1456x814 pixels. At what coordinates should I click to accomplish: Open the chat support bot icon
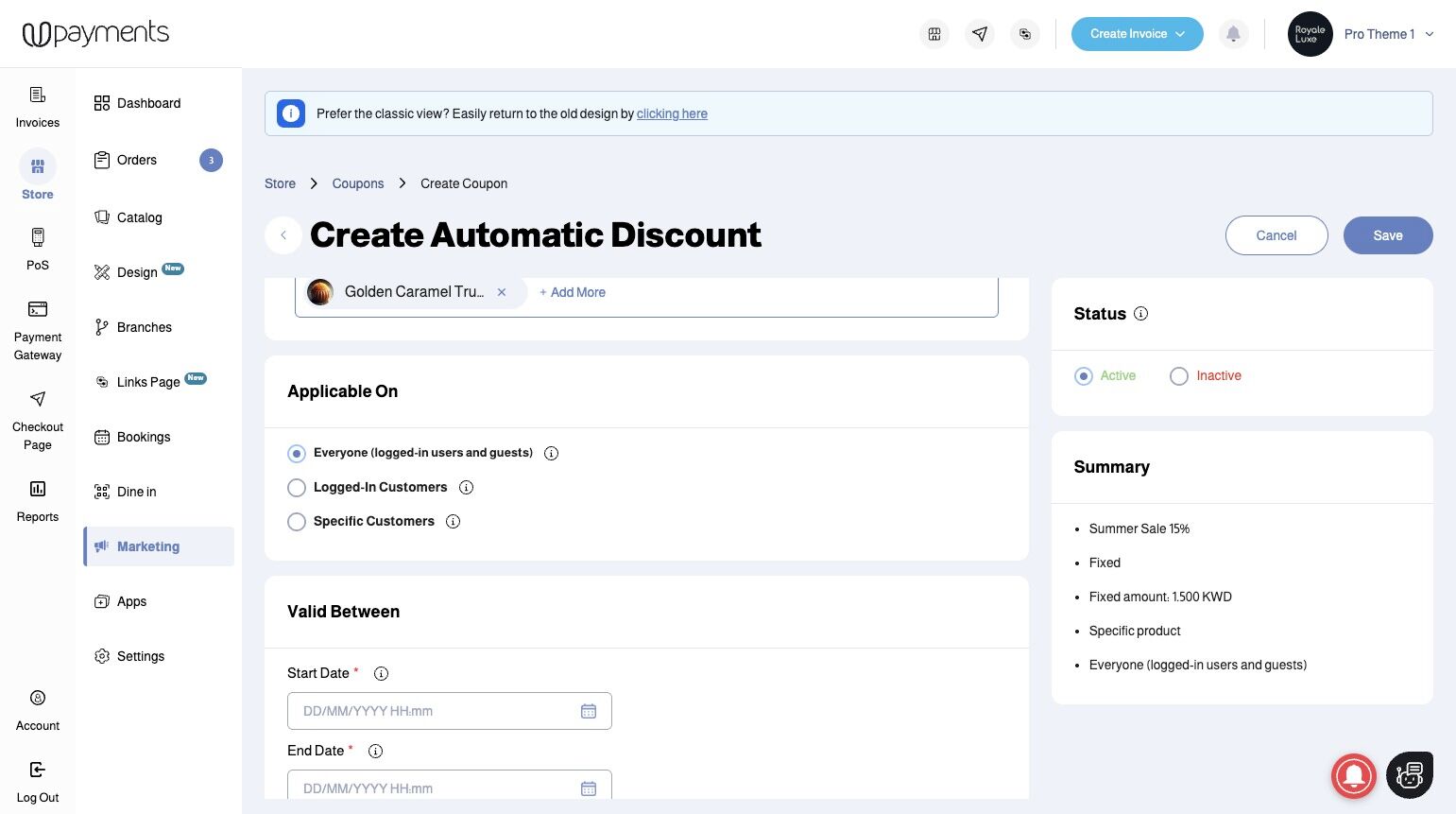1409,775
